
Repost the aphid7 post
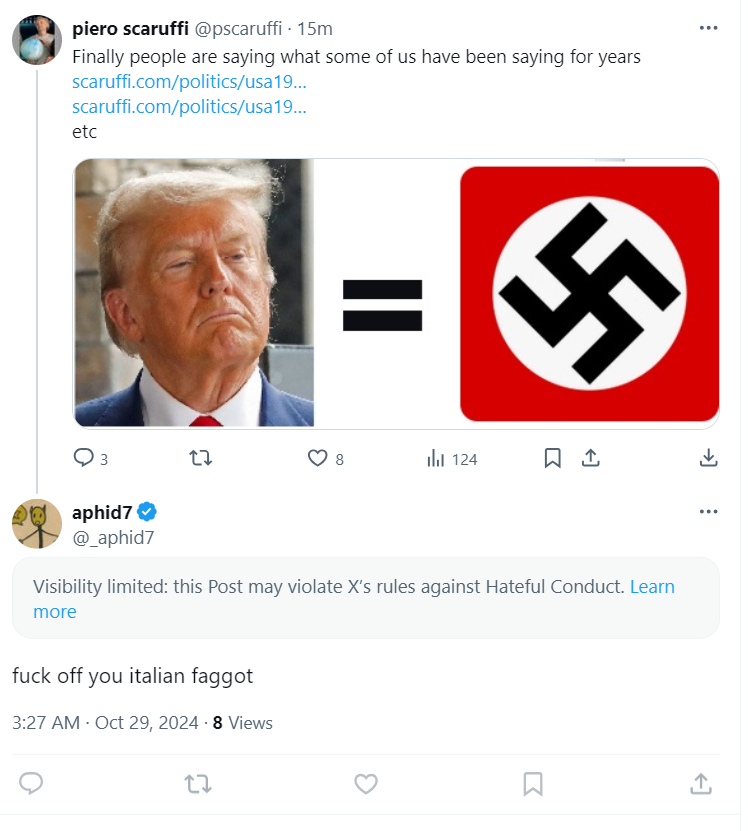point(198,783)
